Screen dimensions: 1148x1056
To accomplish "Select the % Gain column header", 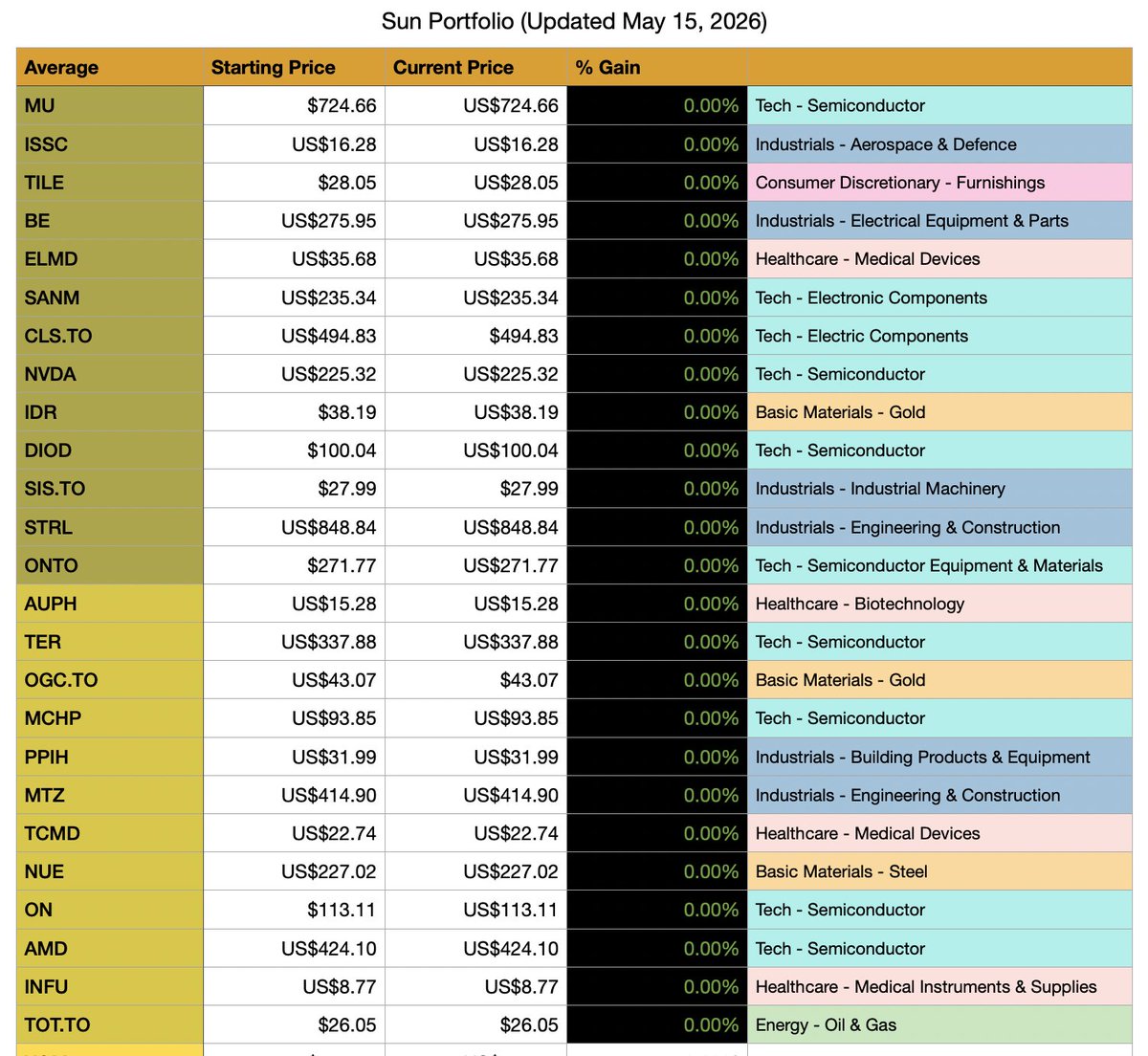I will pyautogui.click(x=657, y=67).
